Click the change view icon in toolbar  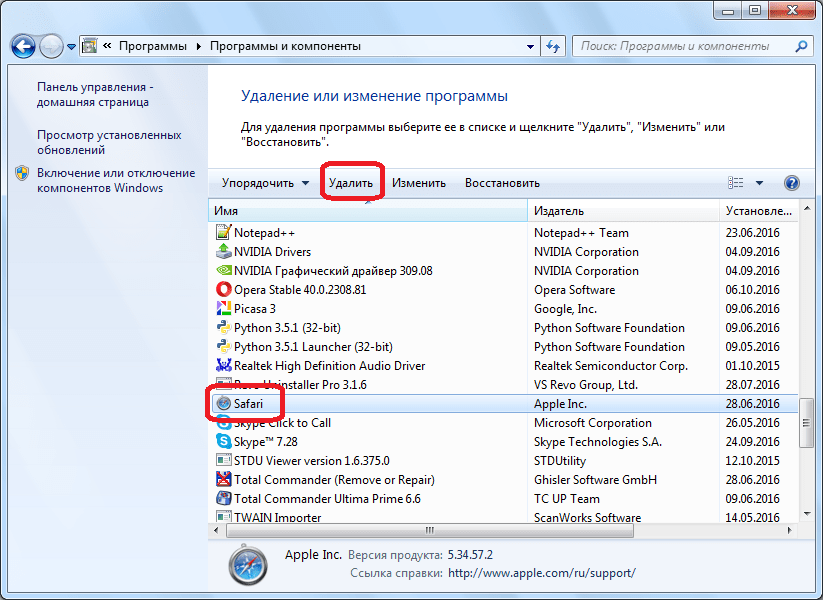click(x=737, y=183)
